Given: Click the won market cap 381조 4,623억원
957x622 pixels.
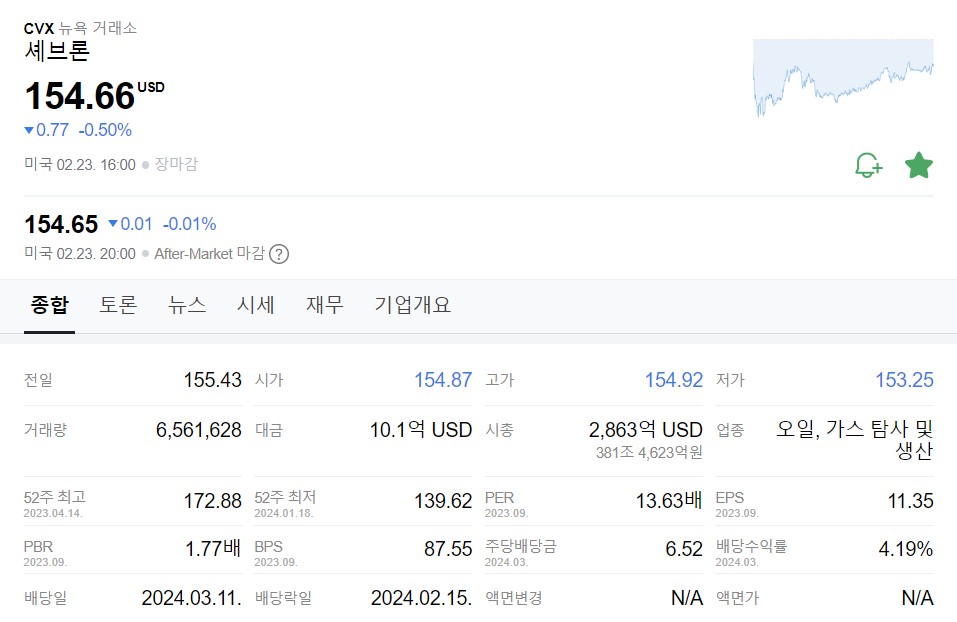Looking at the screenshot, I should point(649,452).
